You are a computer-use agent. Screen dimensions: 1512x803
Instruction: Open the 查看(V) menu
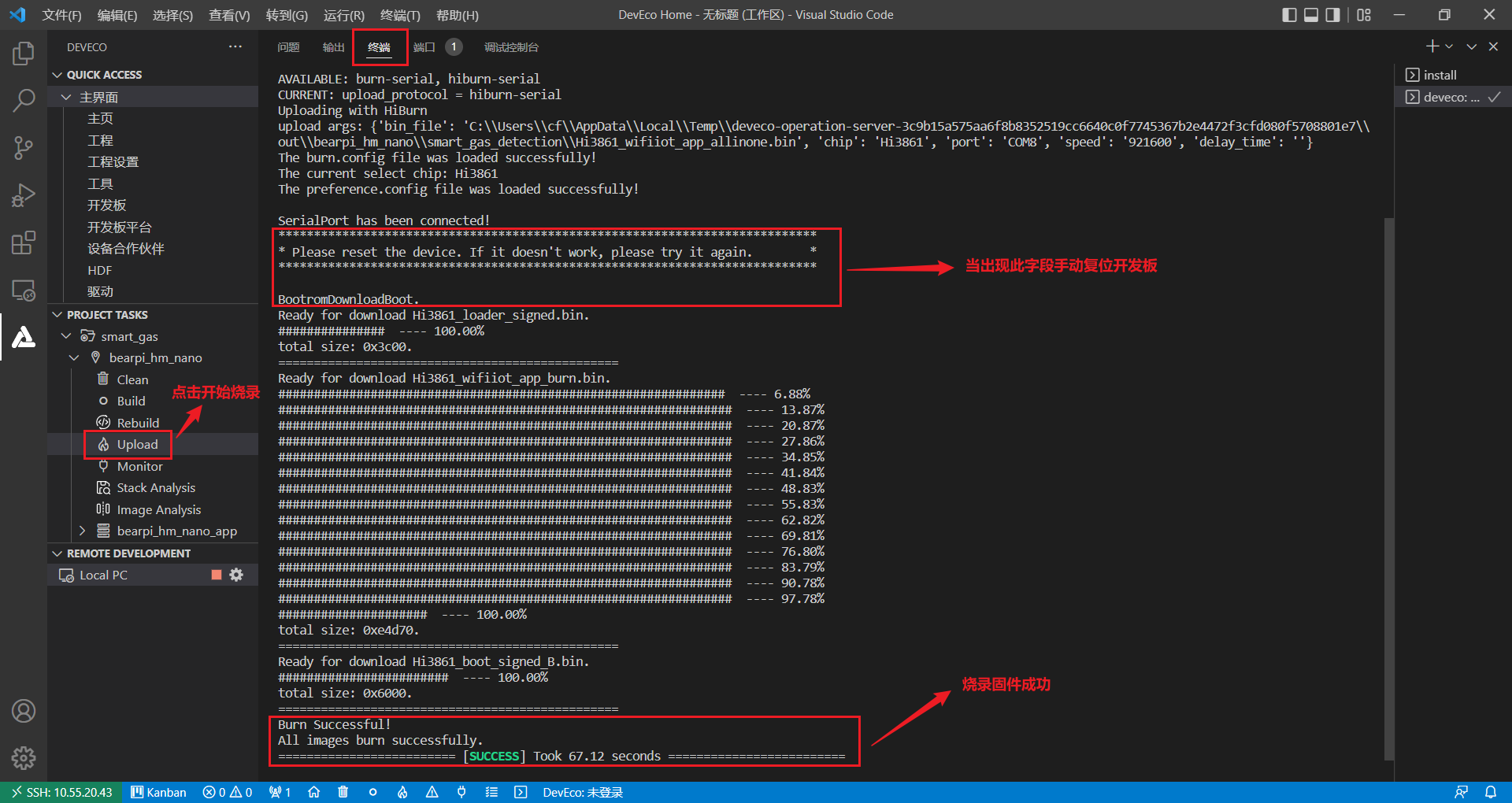229,15
